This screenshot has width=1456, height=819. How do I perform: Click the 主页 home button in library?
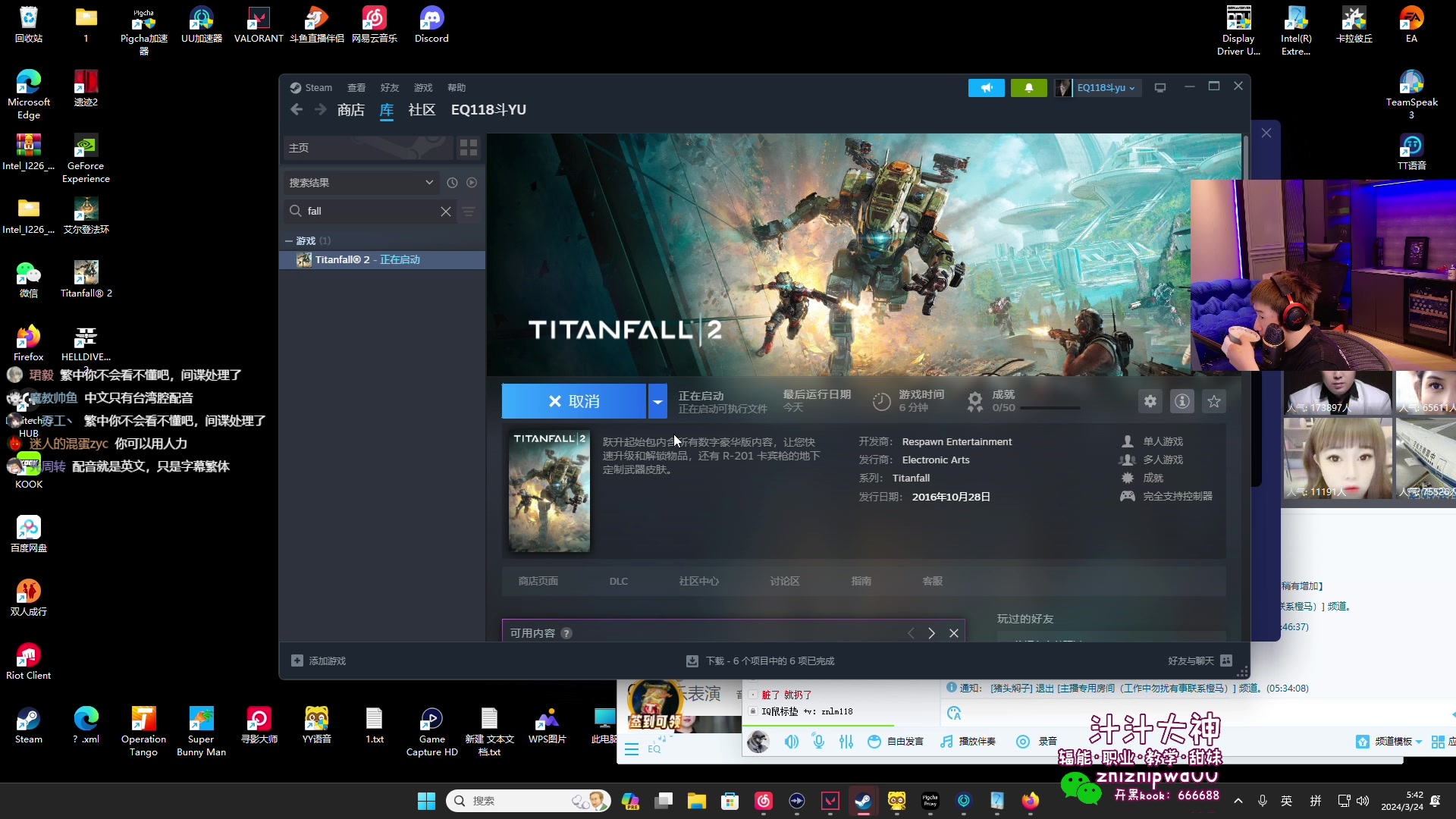click(368, 148)
